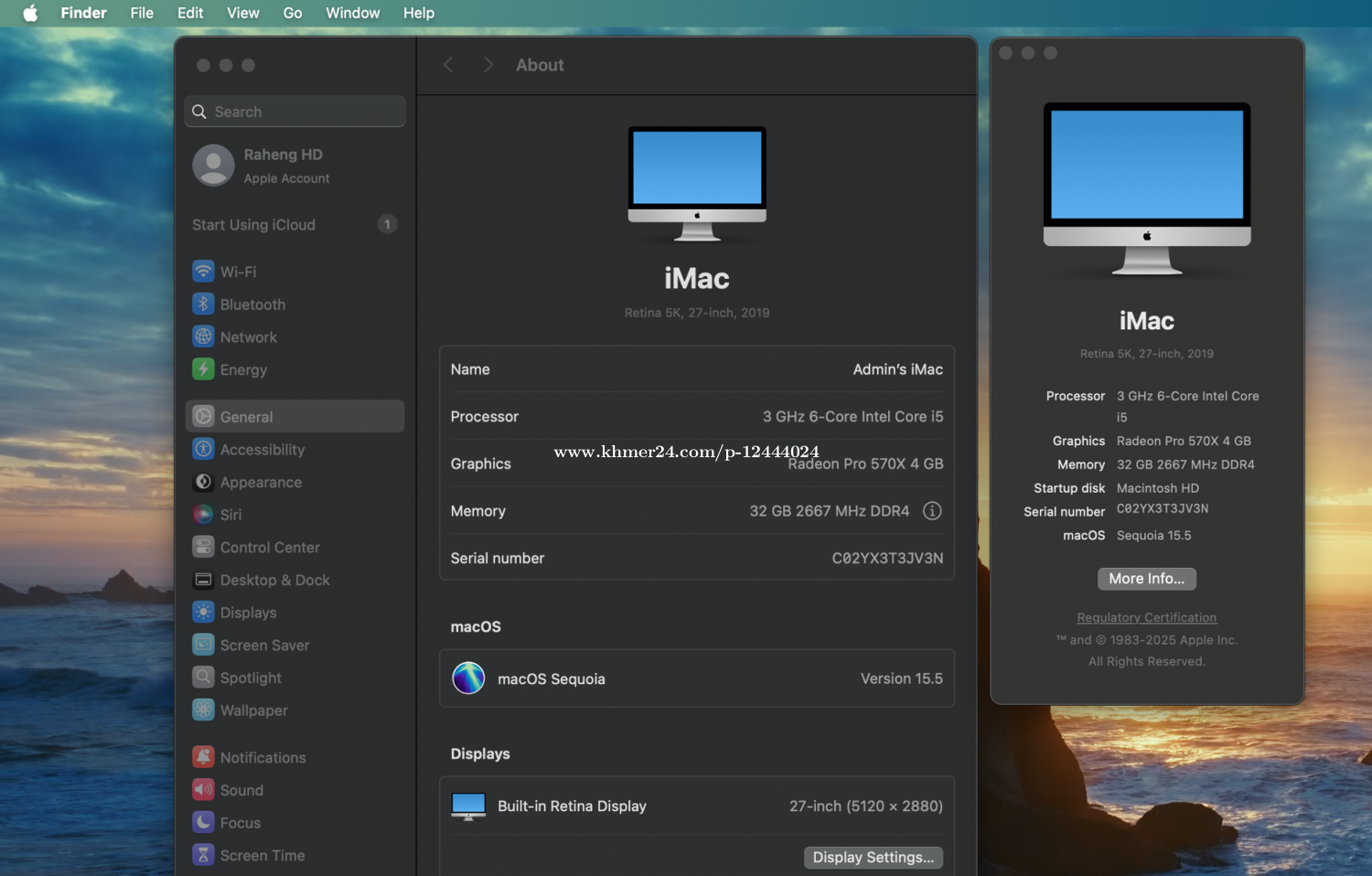This screenshot has width=1372, height=876.
Task: Select the Notifications bell icon
Action: (x=203, y=757)
